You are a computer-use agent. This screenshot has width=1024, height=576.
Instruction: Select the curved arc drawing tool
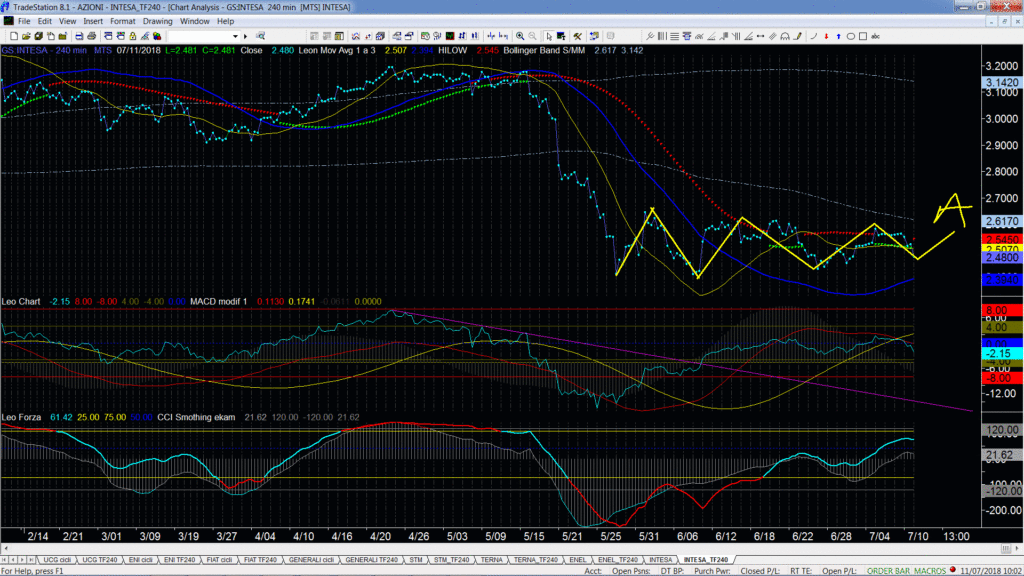[x=814, y=36]
